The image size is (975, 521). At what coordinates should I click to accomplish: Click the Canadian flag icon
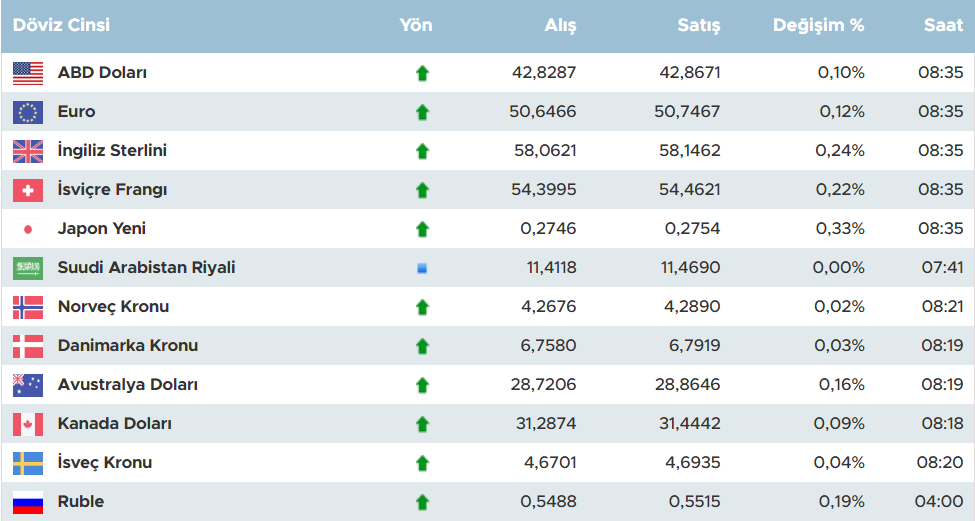pos(28,424)
